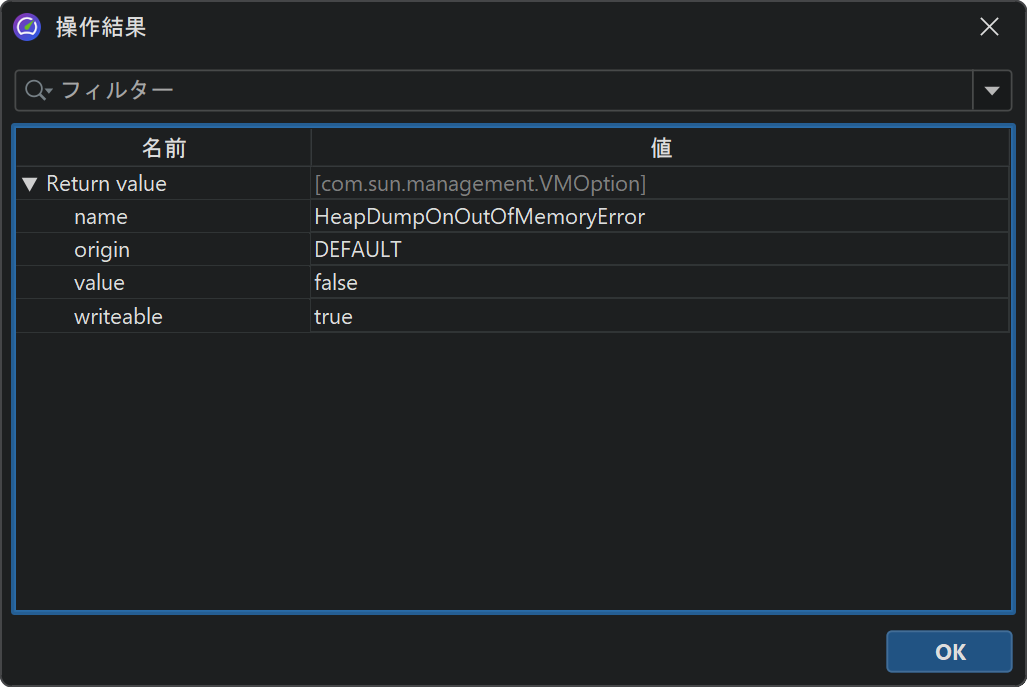Sort by the 値 column header
The width and height of the screenshot is (1027, 687).
(x=660, y=148)
